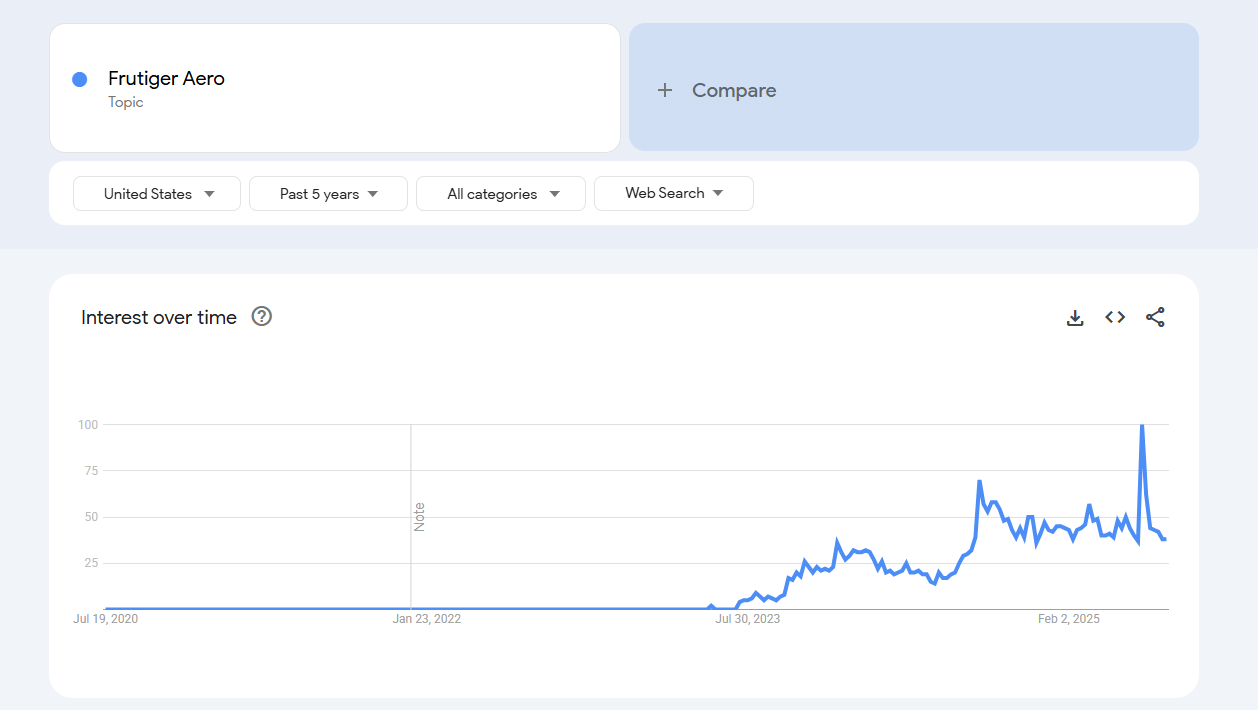
Task: Click the Topic label under Frutiger Aero
Action: coord(126,102)
